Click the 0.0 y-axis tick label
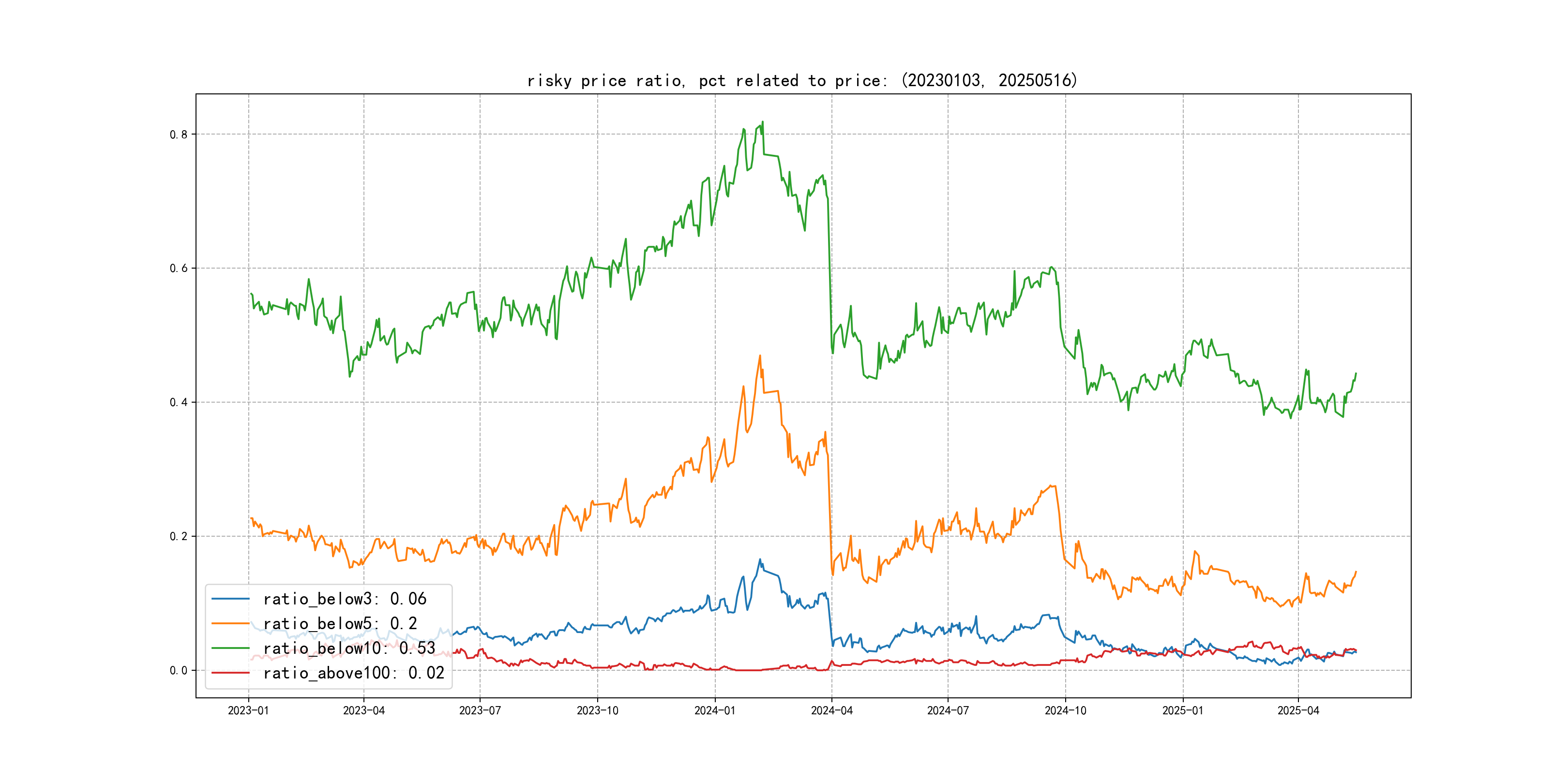Image resolution: width=1568 pixels, height=784 pixels. 179,670
